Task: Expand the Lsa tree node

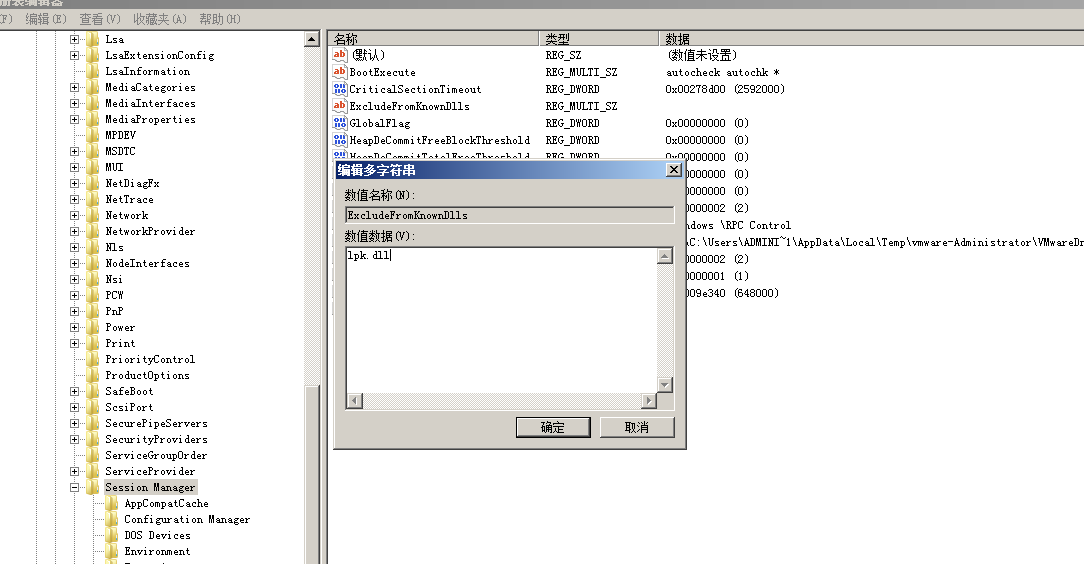Action: 75,39
